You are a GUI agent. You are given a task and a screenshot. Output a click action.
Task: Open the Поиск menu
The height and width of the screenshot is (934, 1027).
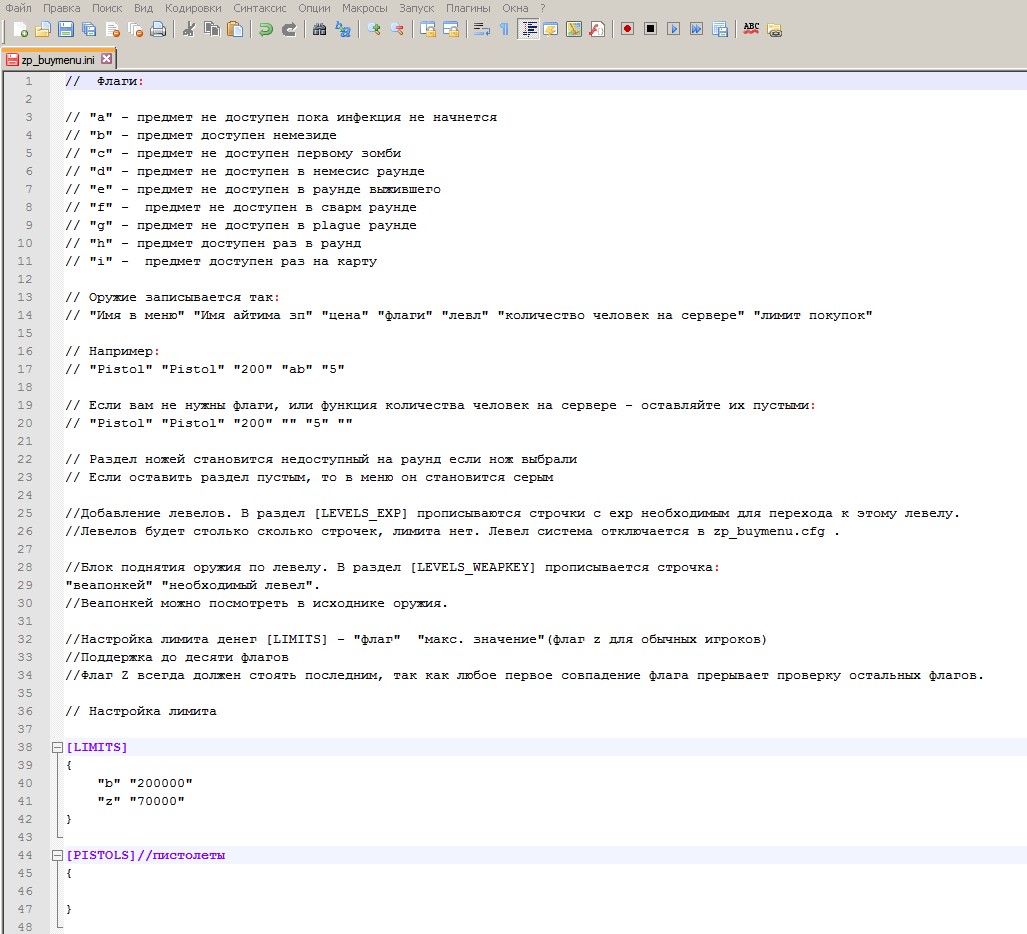coord(107,8)
